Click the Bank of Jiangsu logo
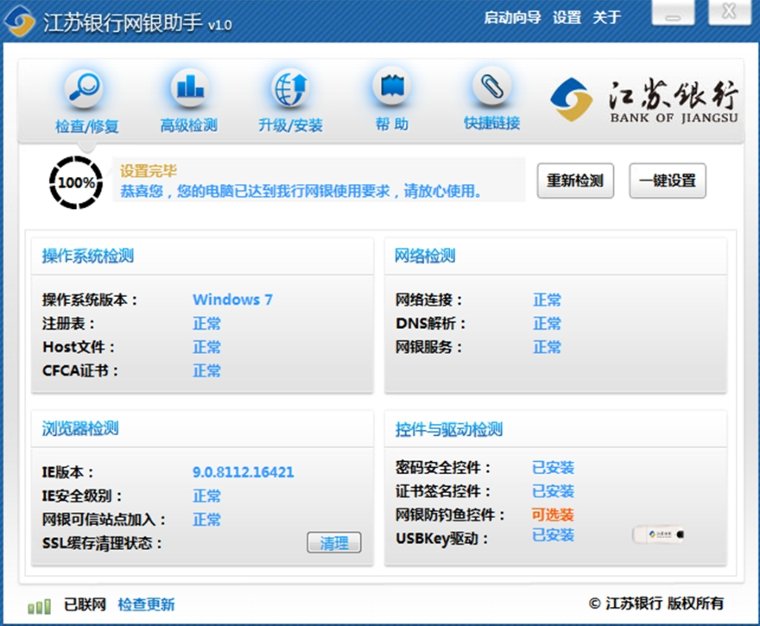The width and height of the screenshot is (760, 626). pos(644,100)
